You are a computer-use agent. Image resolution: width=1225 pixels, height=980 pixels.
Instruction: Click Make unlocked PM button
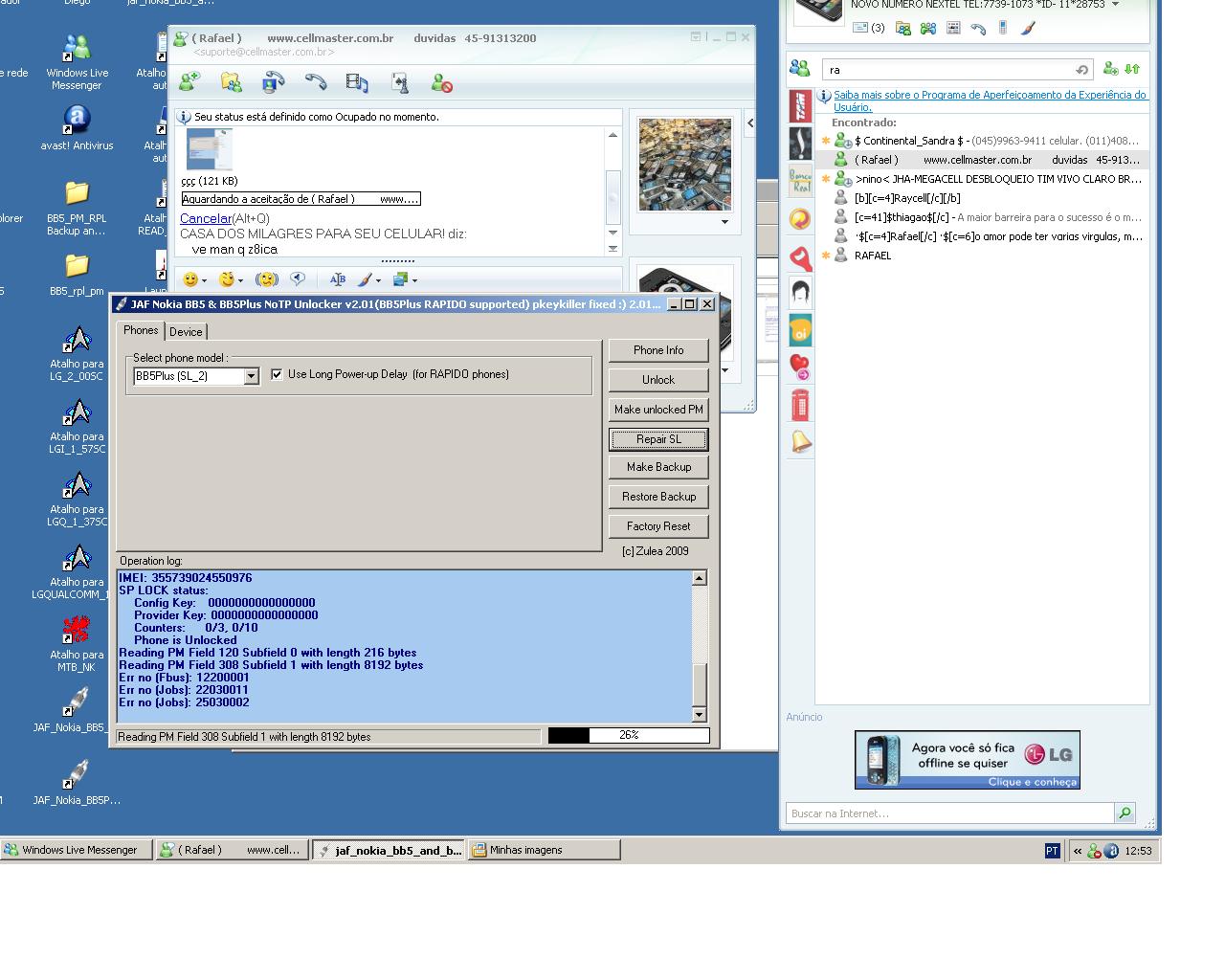[x=658, y=410]
